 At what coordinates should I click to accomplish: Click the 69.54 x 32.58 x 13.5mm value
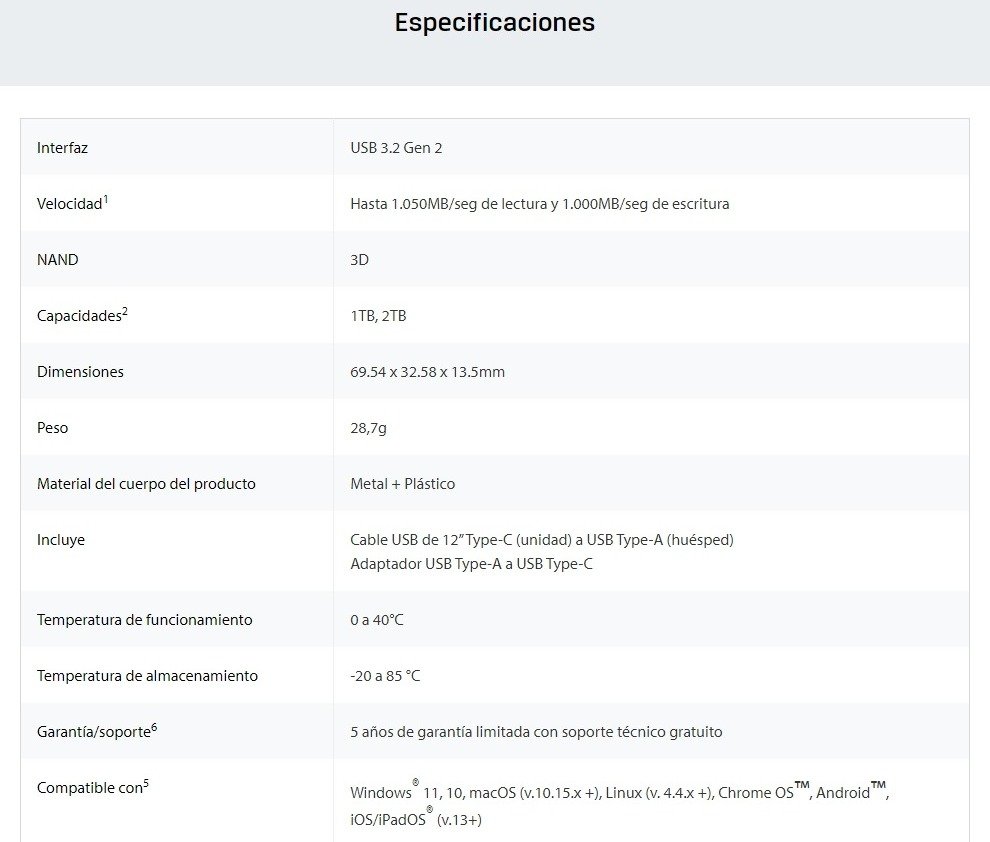(x=427, y=372)
